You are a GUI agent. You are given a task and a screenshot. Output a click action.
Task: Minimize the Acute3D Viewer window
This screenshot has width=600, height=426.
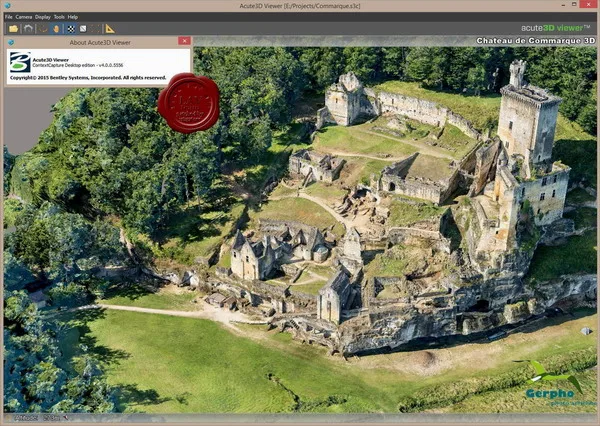[565, 5]
